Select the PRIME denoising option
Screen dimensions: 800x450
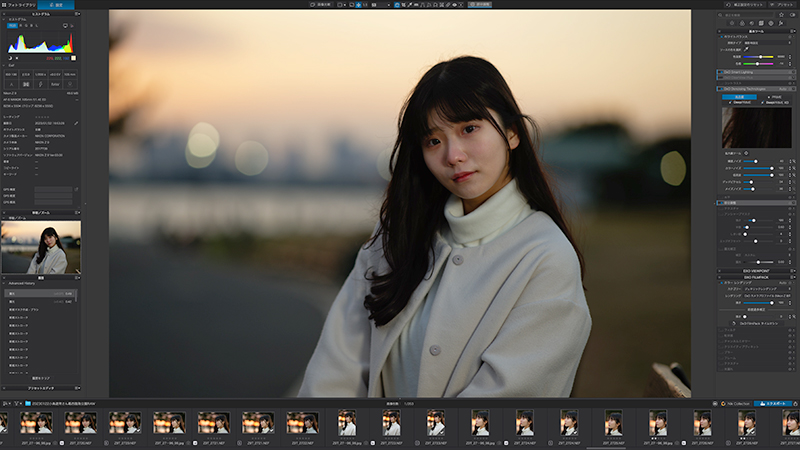pyautogui.click(x=774, y=96)
